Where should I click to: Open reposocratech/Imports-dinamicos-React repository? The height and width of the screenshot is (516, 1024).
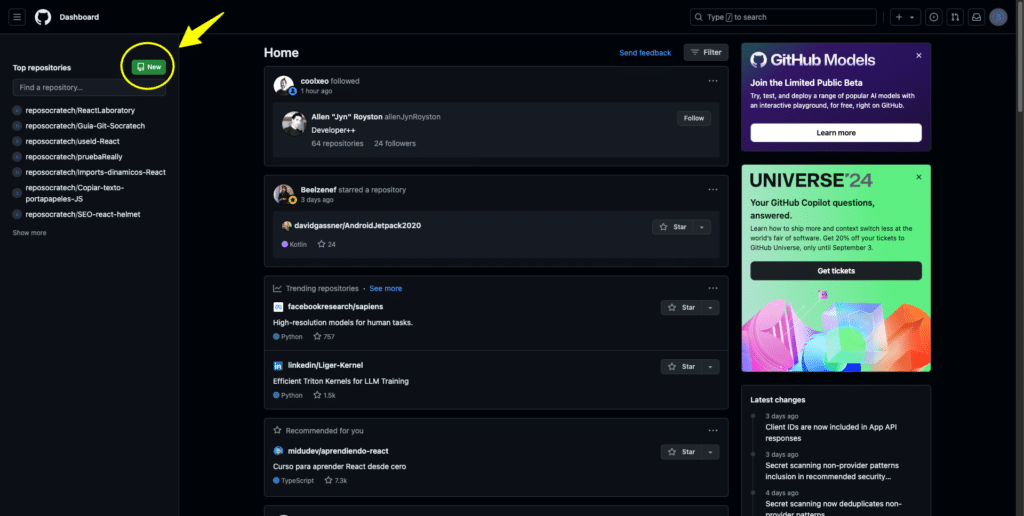coord(95,172)
